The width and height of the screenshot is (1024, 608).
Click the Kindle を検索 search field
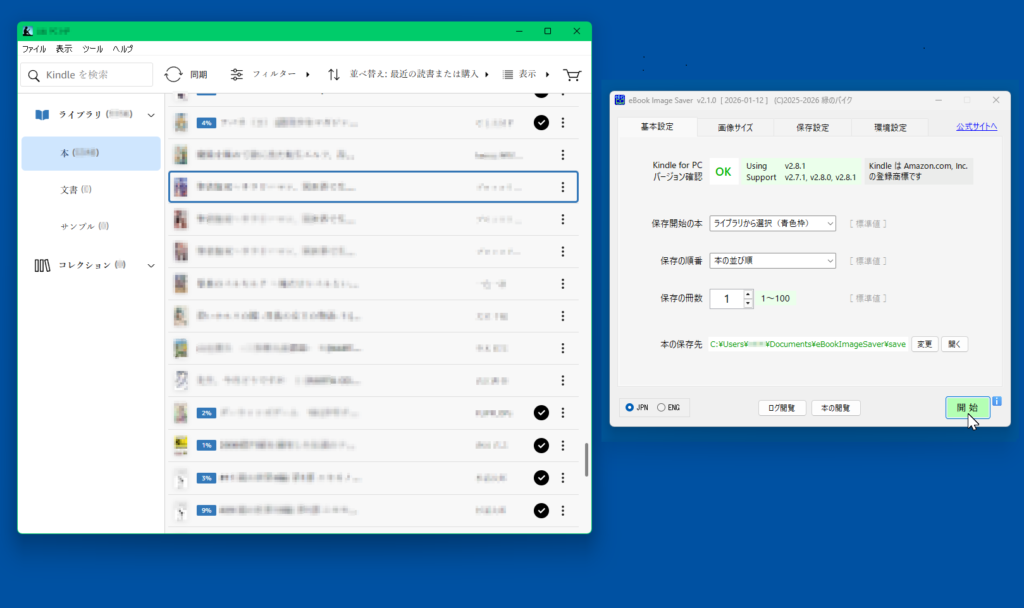(x=87, y=75)
